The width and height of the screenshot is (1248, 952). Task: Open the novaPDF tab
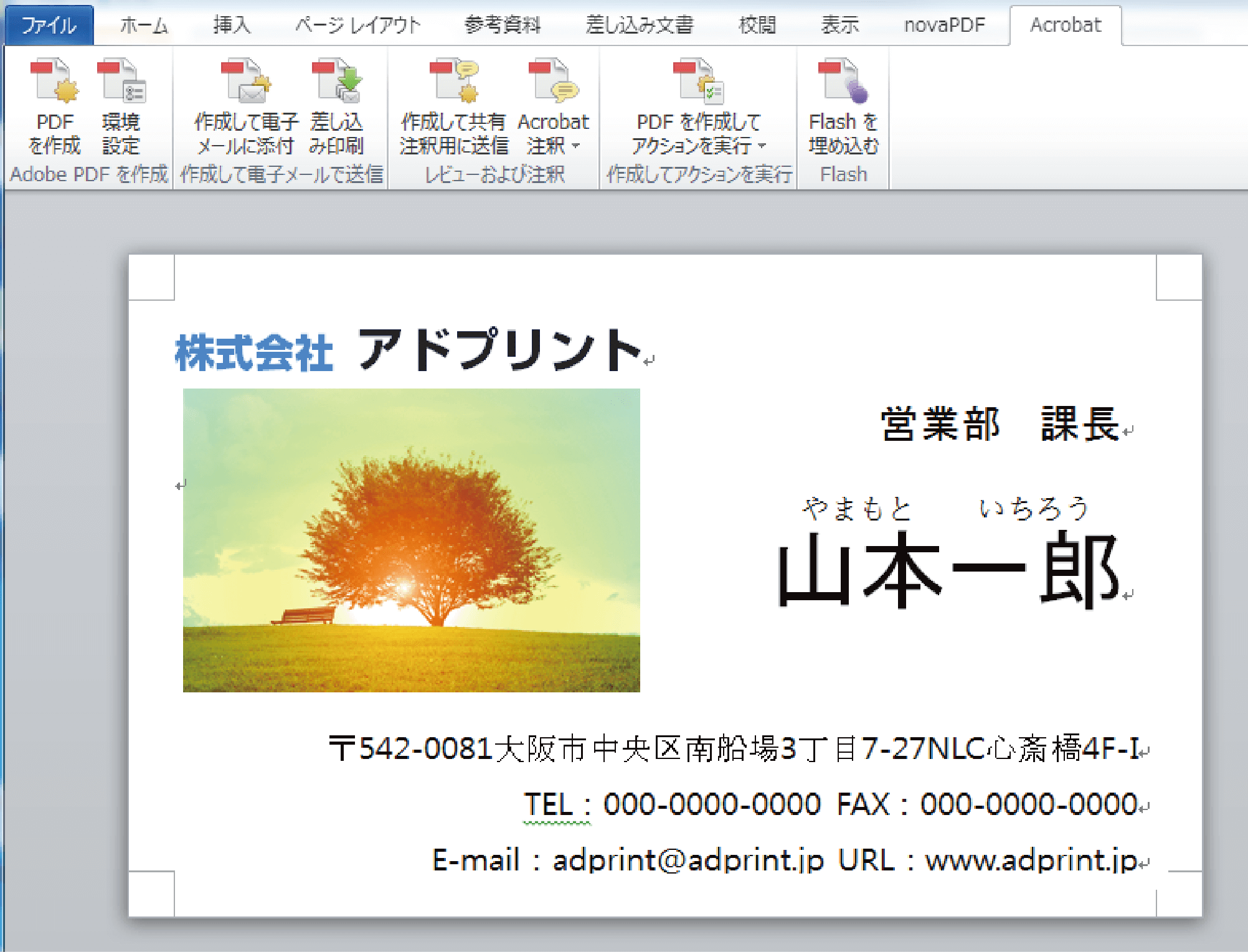coord(944,26)
